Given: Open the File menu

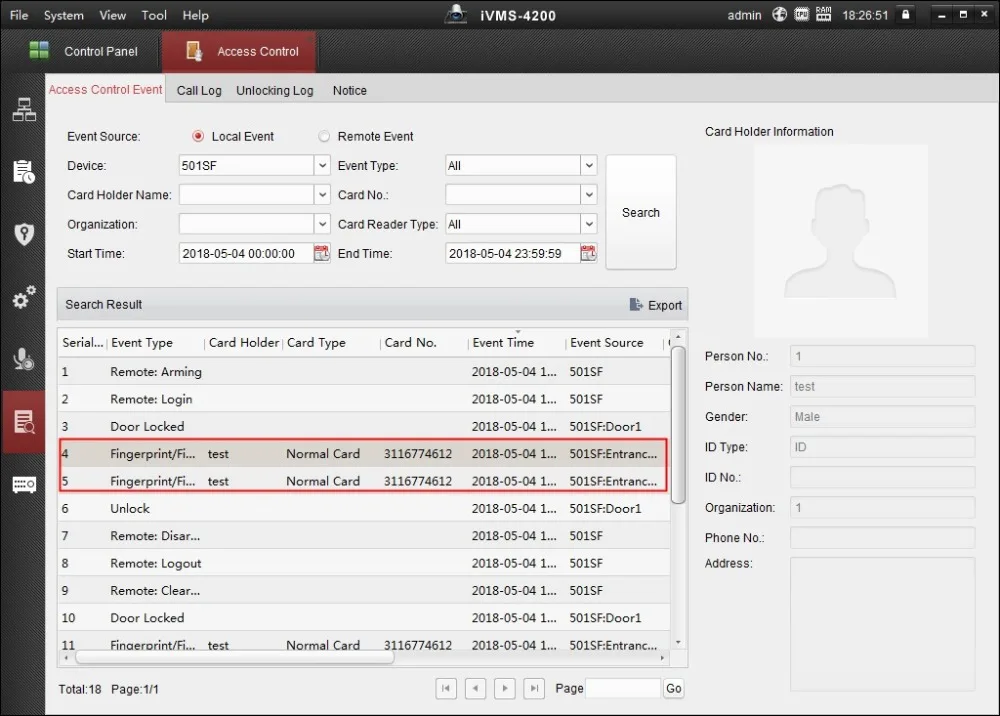Looking at the screenshot, I should [x=19, y=15].
